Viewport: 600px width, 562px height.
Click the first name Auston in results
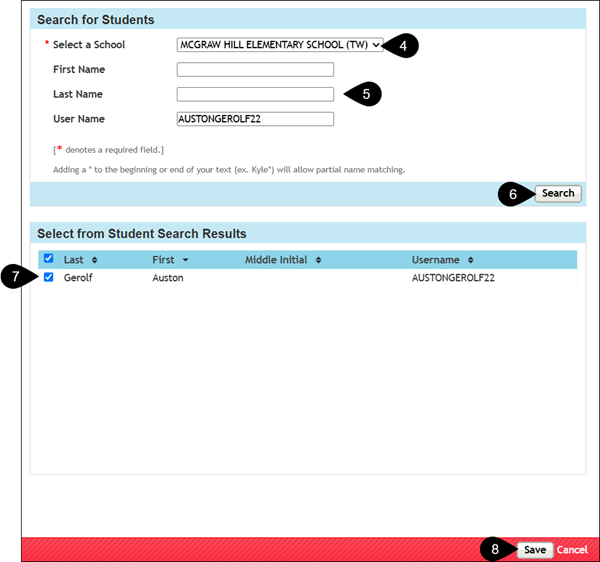[x=167, y=278]
